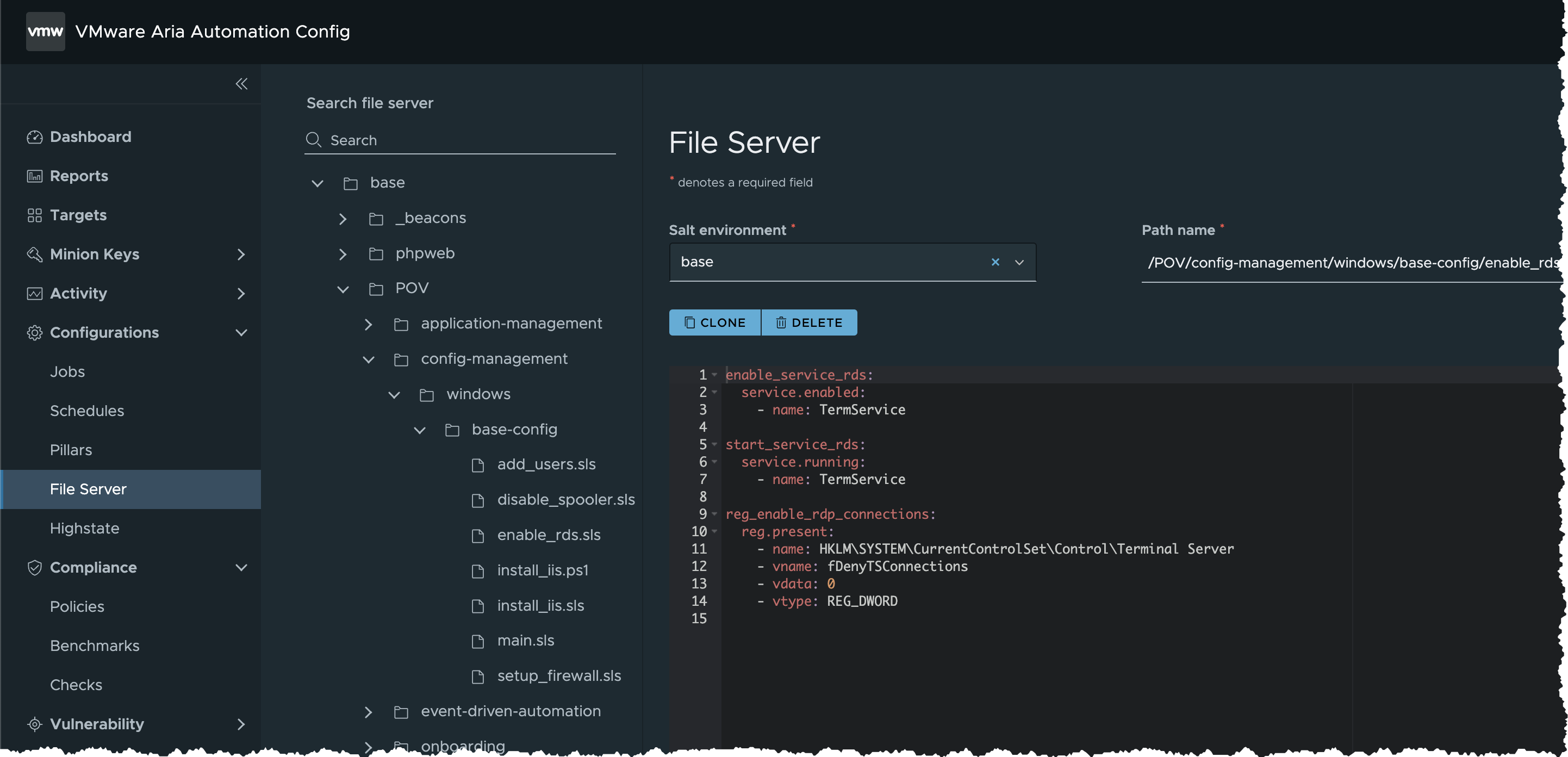Clear the Salt environment selection with X
Image resolution: width=1568 pixels, height=757 pixels.
(x=995, y=262)
